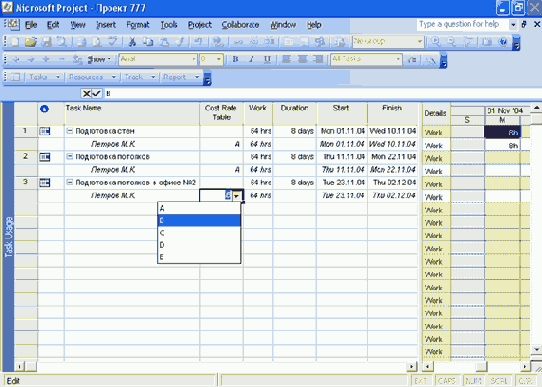This screenshot has height=387, width=542.
Task: Run the Spelling check icon
Action: (113, 42)
